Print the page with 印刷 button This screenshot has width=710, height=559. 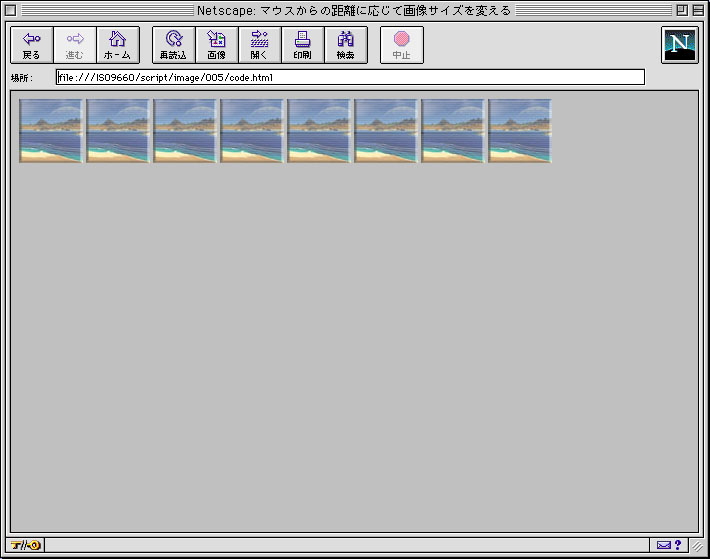tap(303, 45)
